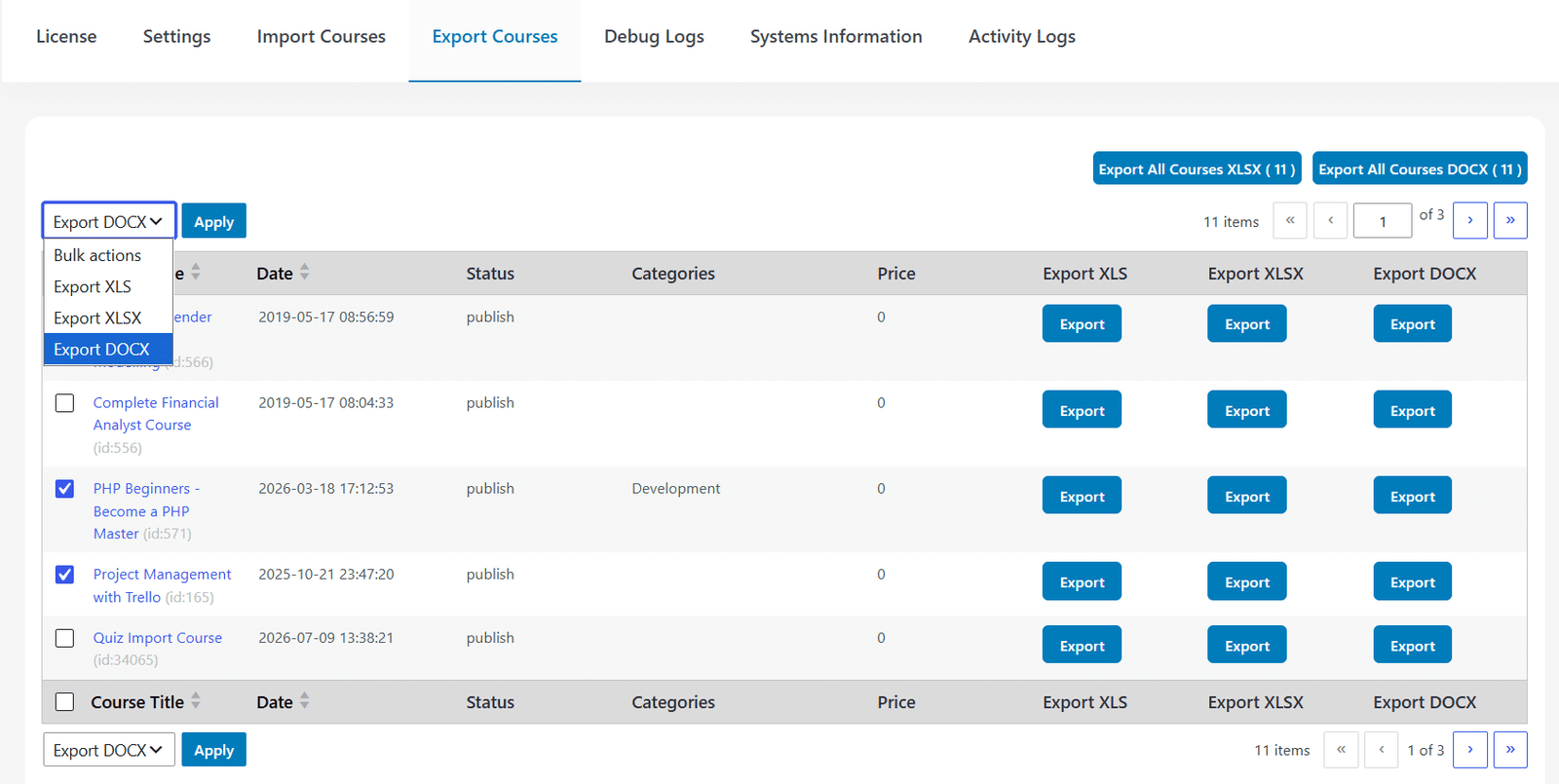Click the current page number input field

[1383, 221]
